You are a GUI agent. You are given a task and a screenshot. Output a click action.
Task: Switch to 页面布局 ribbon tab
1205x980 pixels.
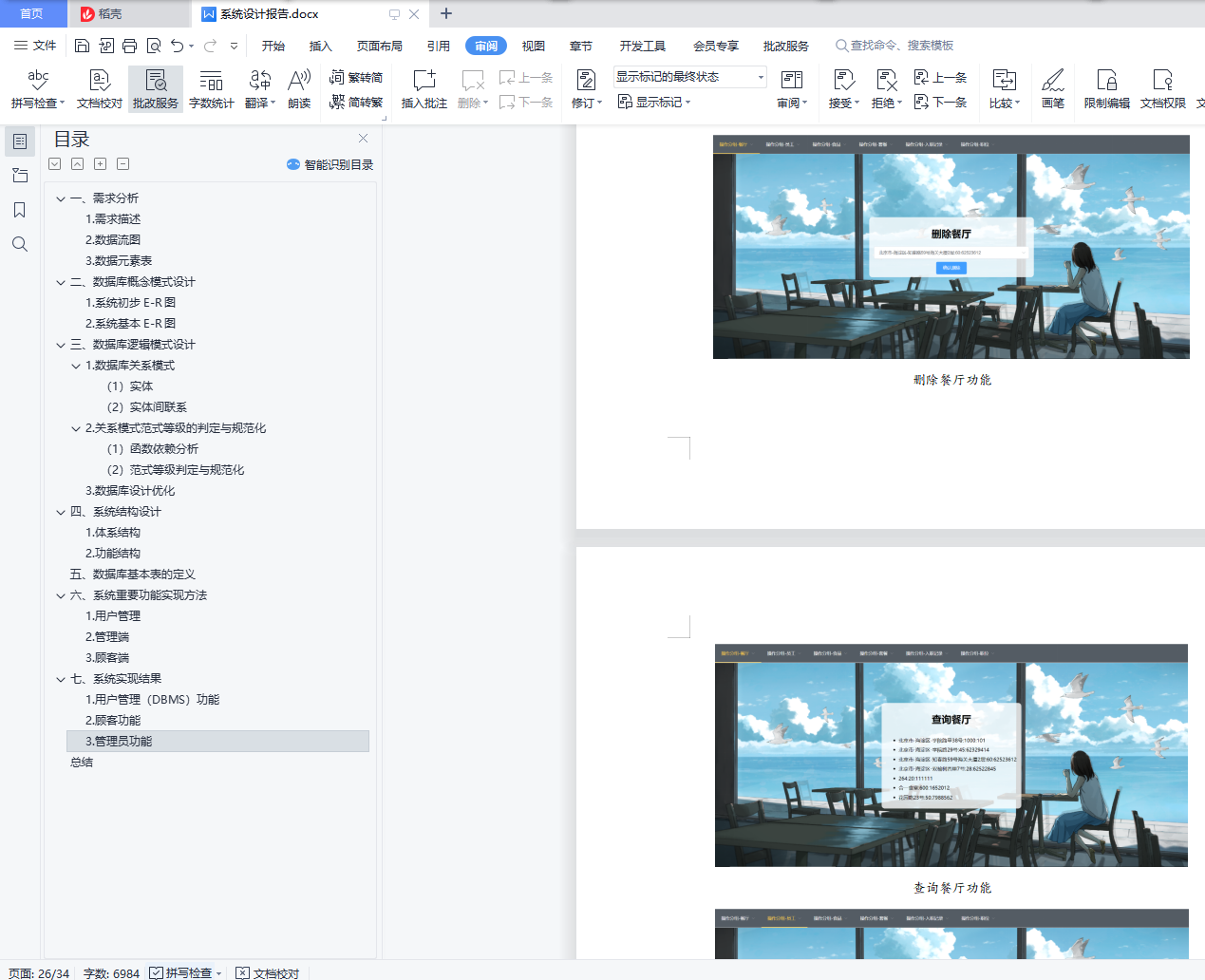(x=380, y=46)
